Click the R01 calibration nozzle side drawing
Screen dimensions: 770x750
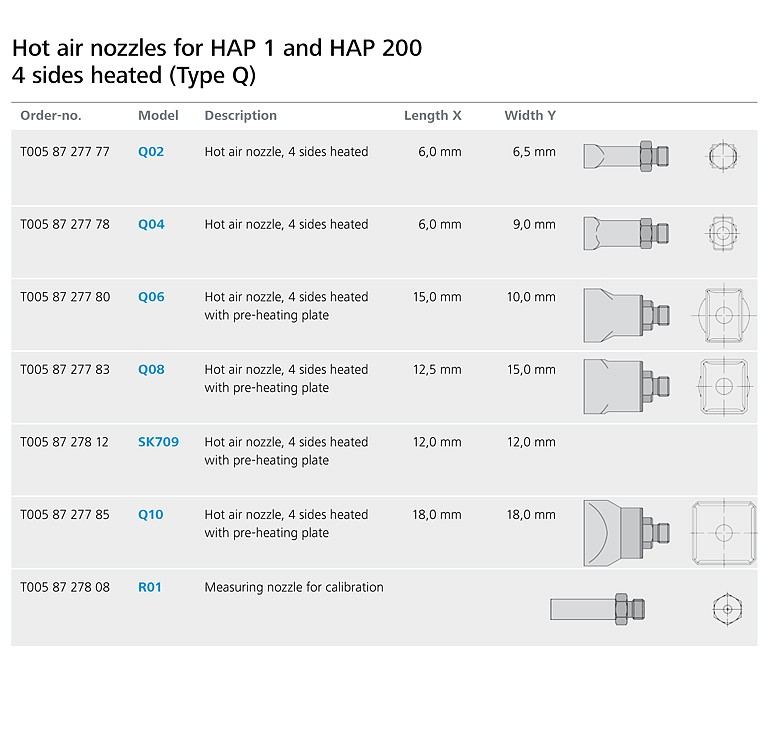[597, 609]
